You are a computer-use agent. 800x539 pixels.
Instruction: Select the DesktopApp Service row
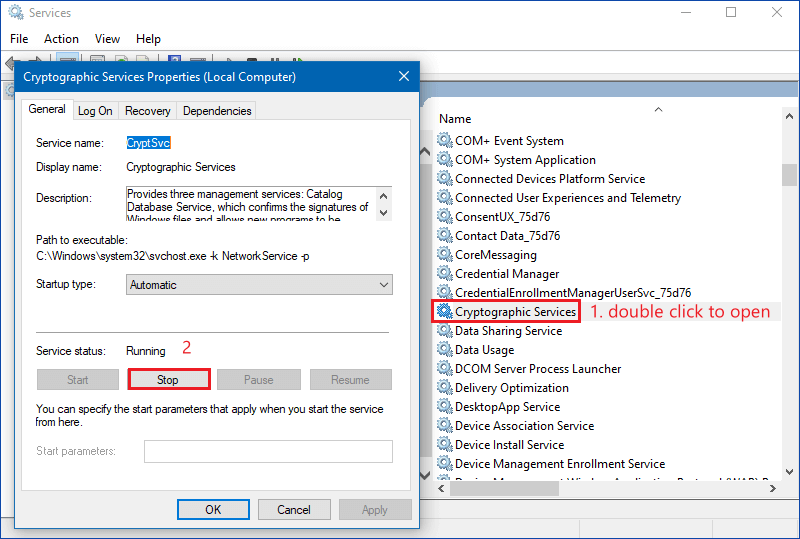click(508, 407)
